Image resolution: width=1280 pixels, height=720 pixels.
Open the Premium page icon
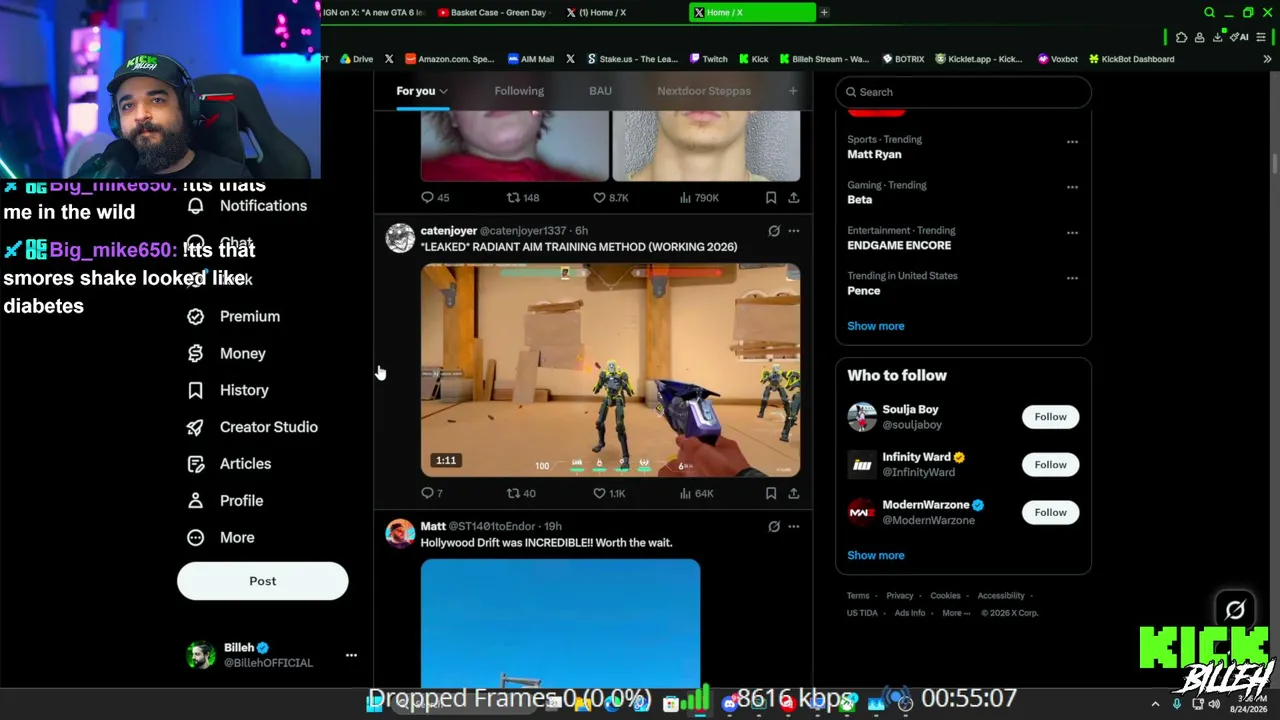coord(196,316)
